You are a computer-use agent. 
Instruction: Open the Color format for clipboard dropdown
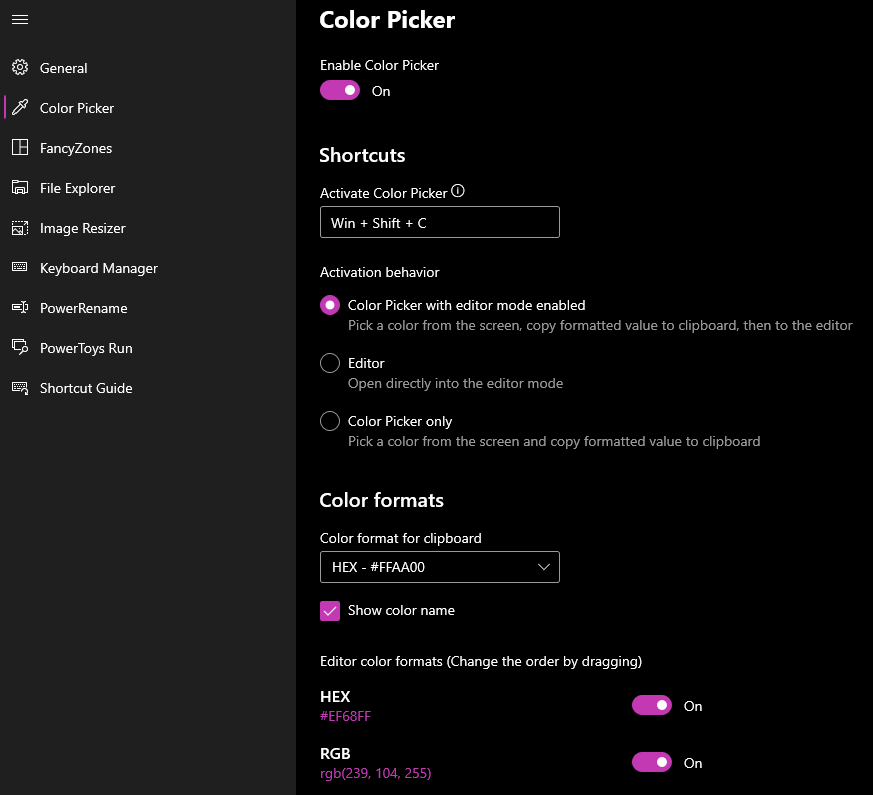point(439,567)
